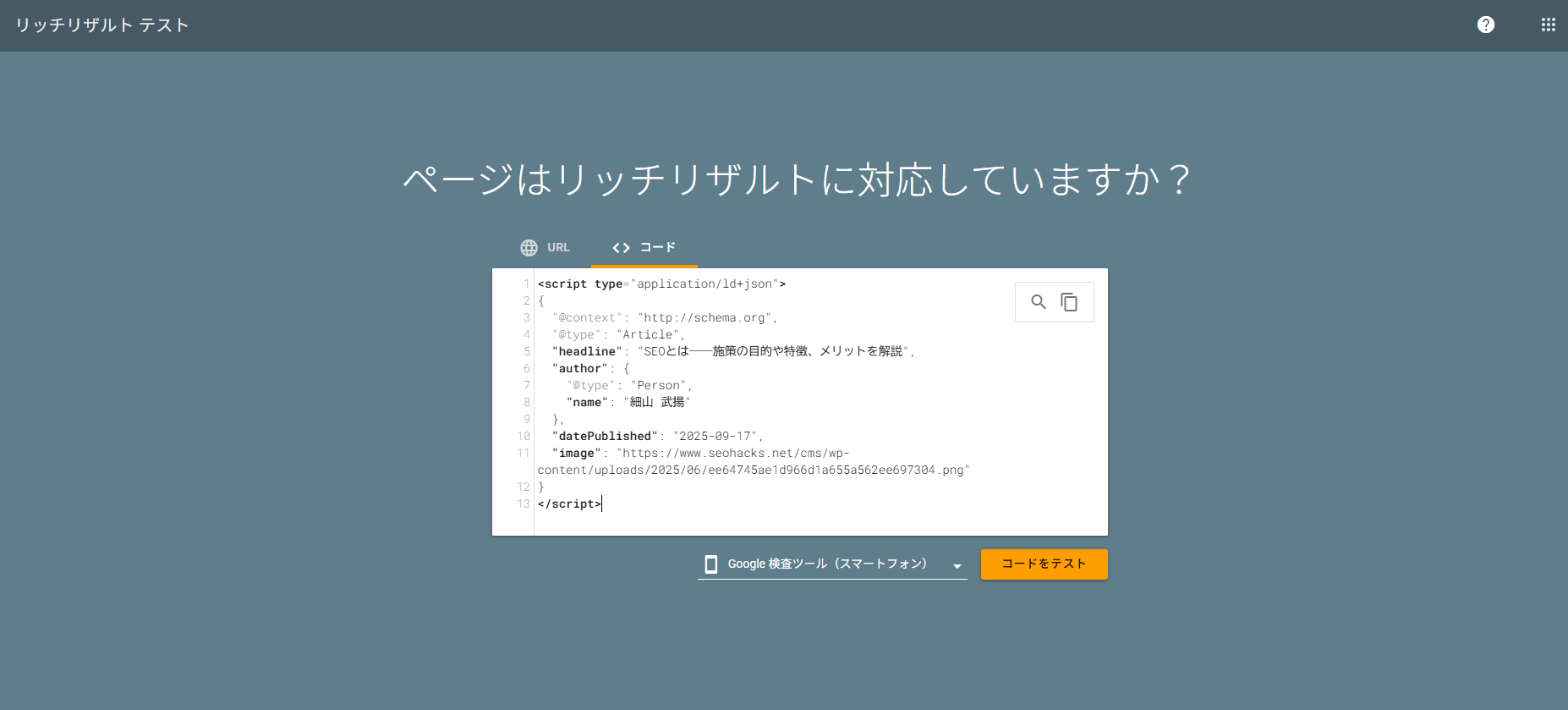Click the code line with "headline"
1568x710 pixels.
(x=733, y=351)
